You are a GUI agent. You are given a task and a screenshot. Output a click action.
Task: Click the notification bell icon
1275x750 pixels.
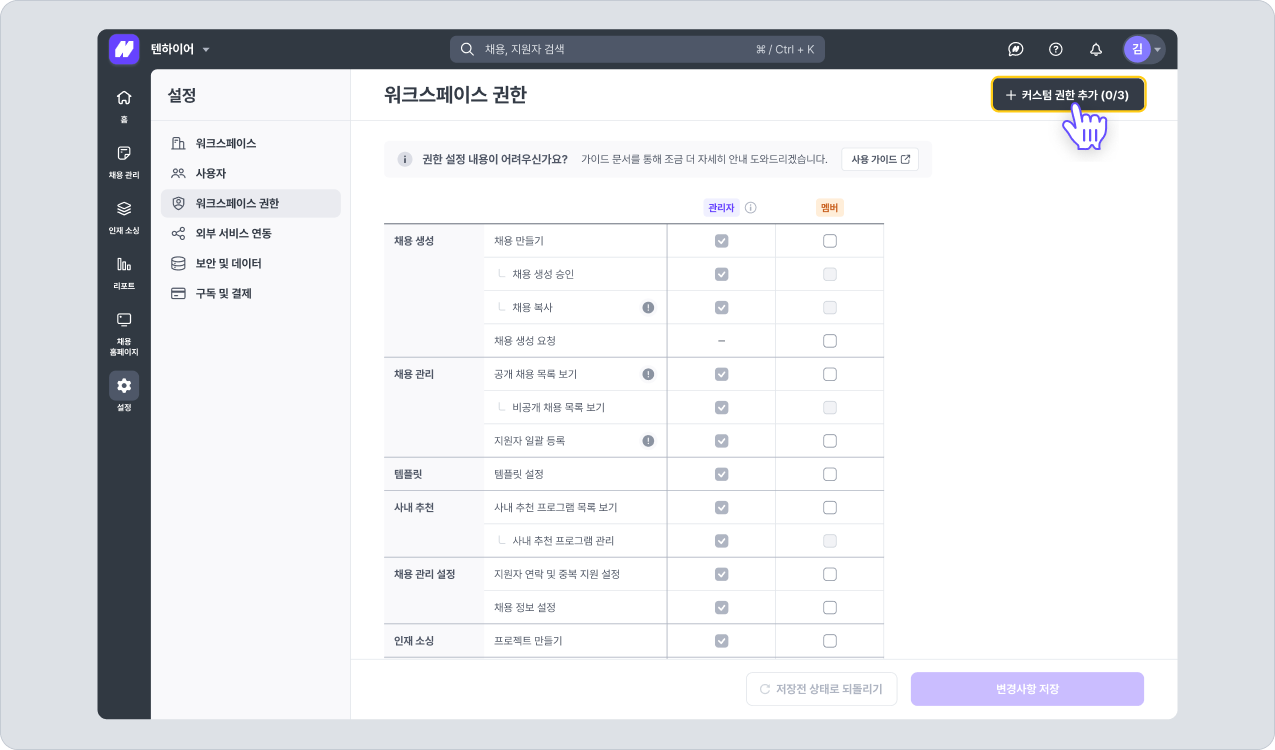pos(1096,49)
